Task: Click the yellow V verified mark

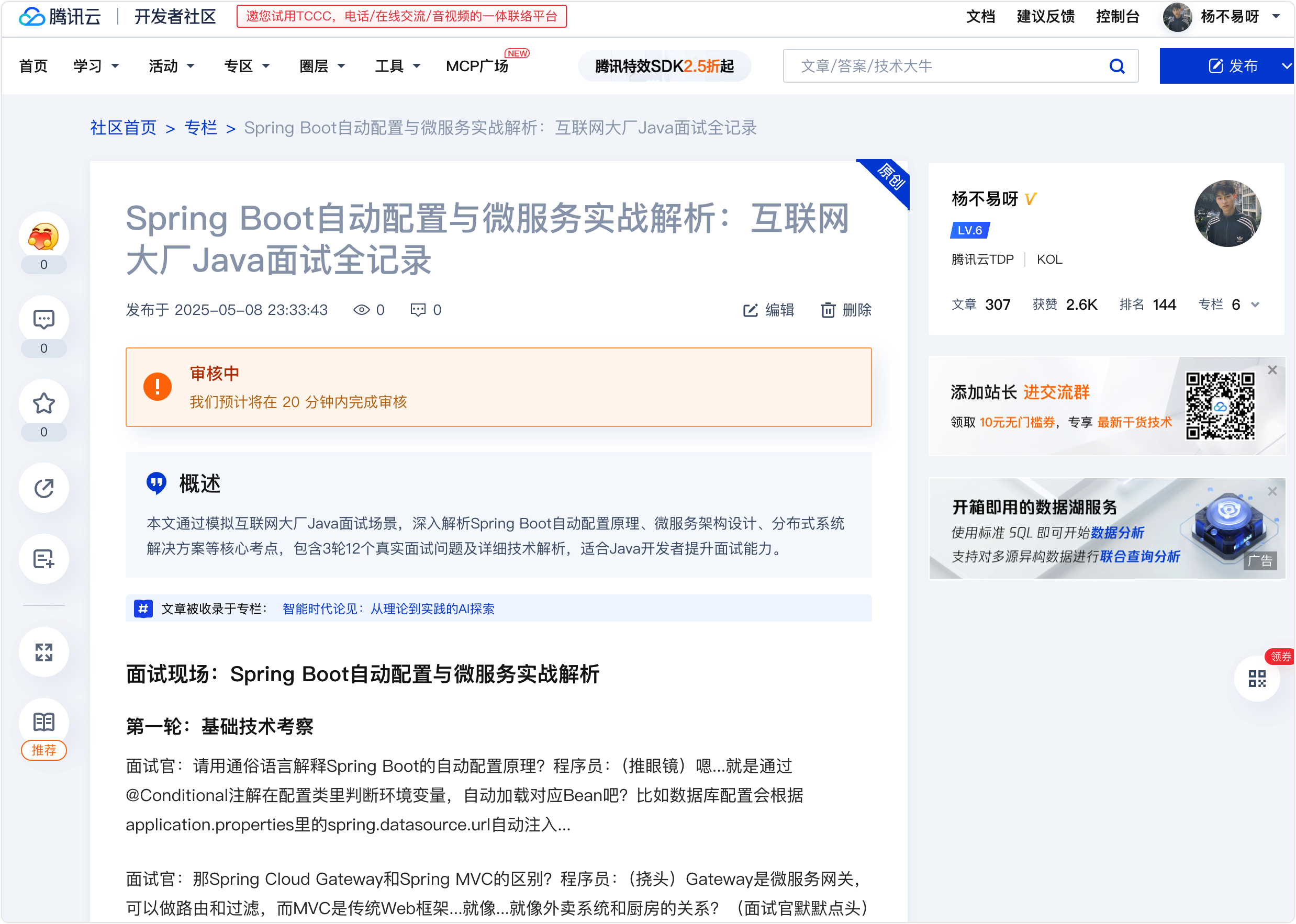Action: click(x=1030, y=199)
